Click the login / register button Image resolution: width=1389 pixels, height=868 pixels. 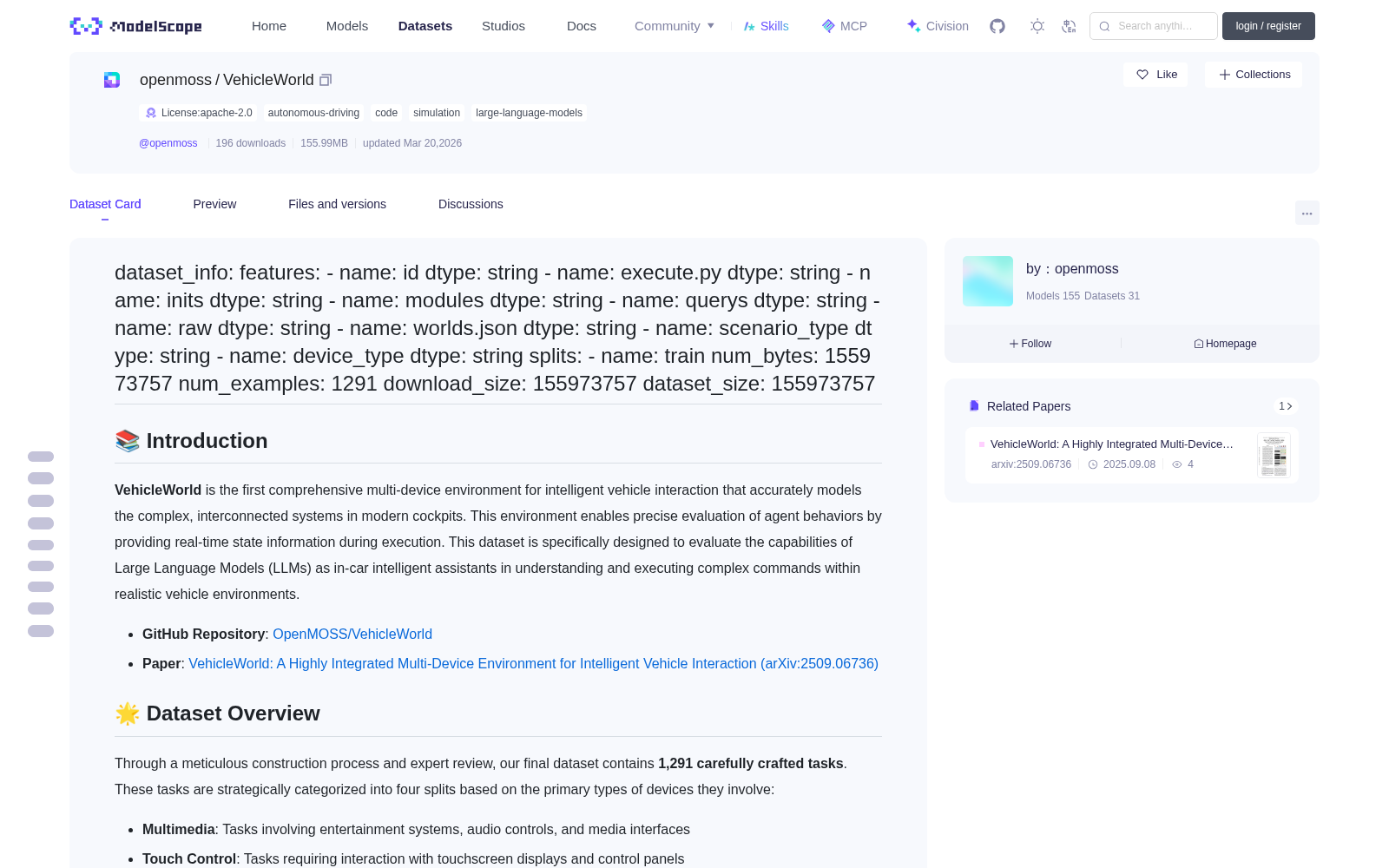[x=1268, y=26]
